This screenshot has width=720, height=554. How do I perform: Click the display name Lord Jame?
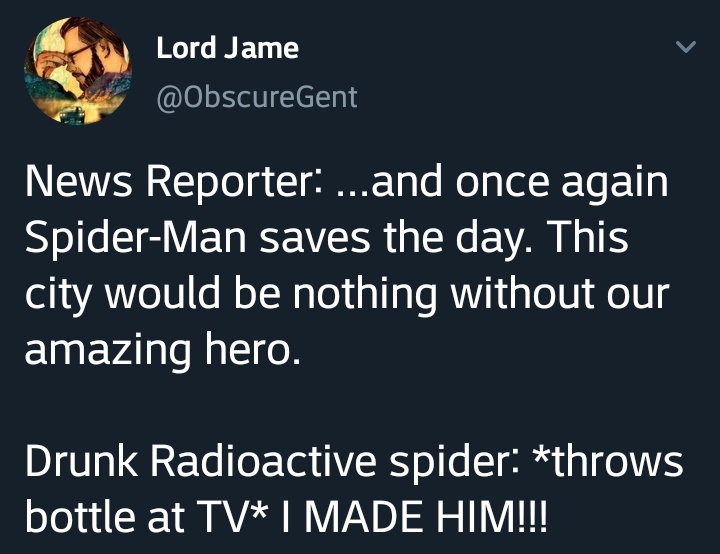227,48
